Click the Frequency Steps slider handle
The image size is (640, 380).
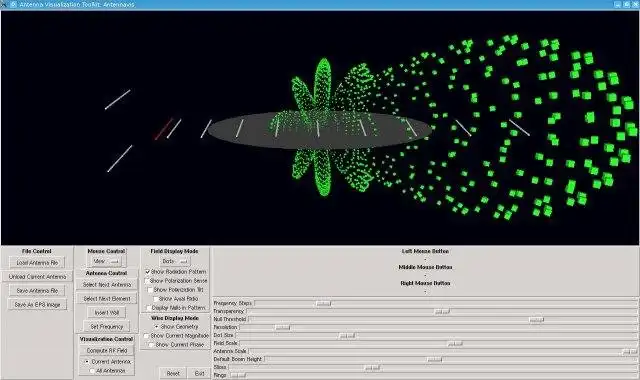coord(324,303)
